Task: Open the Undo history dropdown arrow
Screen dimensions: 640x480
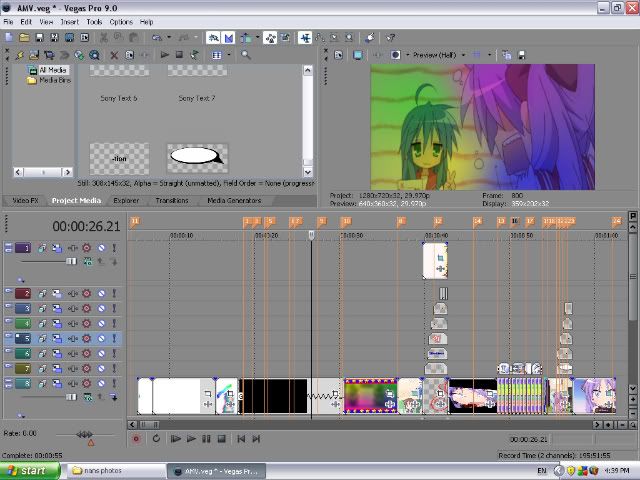Action: click(169, 38)
